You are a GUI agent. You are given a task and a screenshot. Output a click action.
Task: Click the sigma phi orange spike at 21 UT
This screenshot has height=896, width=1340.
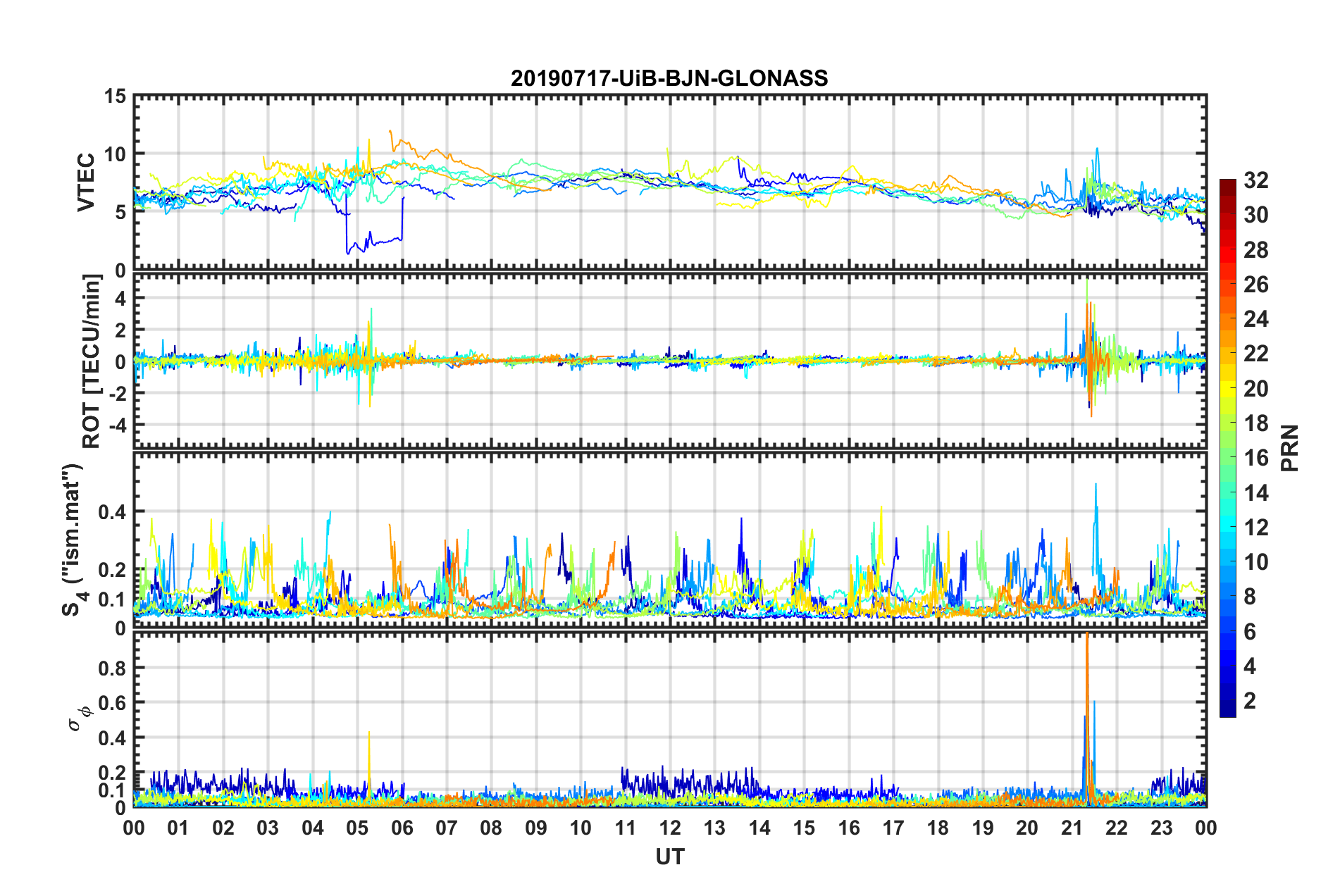[1087, 718]
